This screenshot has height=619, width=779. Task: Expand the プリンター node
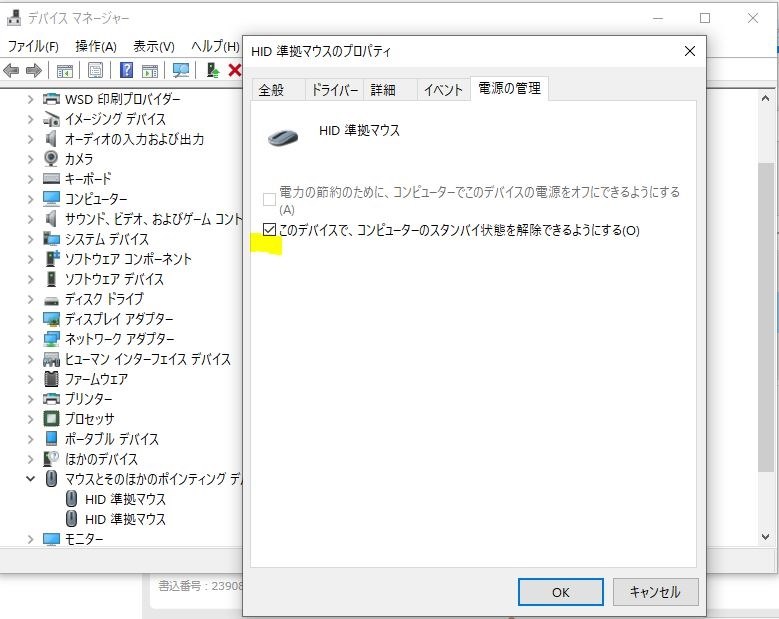point(30,398)
